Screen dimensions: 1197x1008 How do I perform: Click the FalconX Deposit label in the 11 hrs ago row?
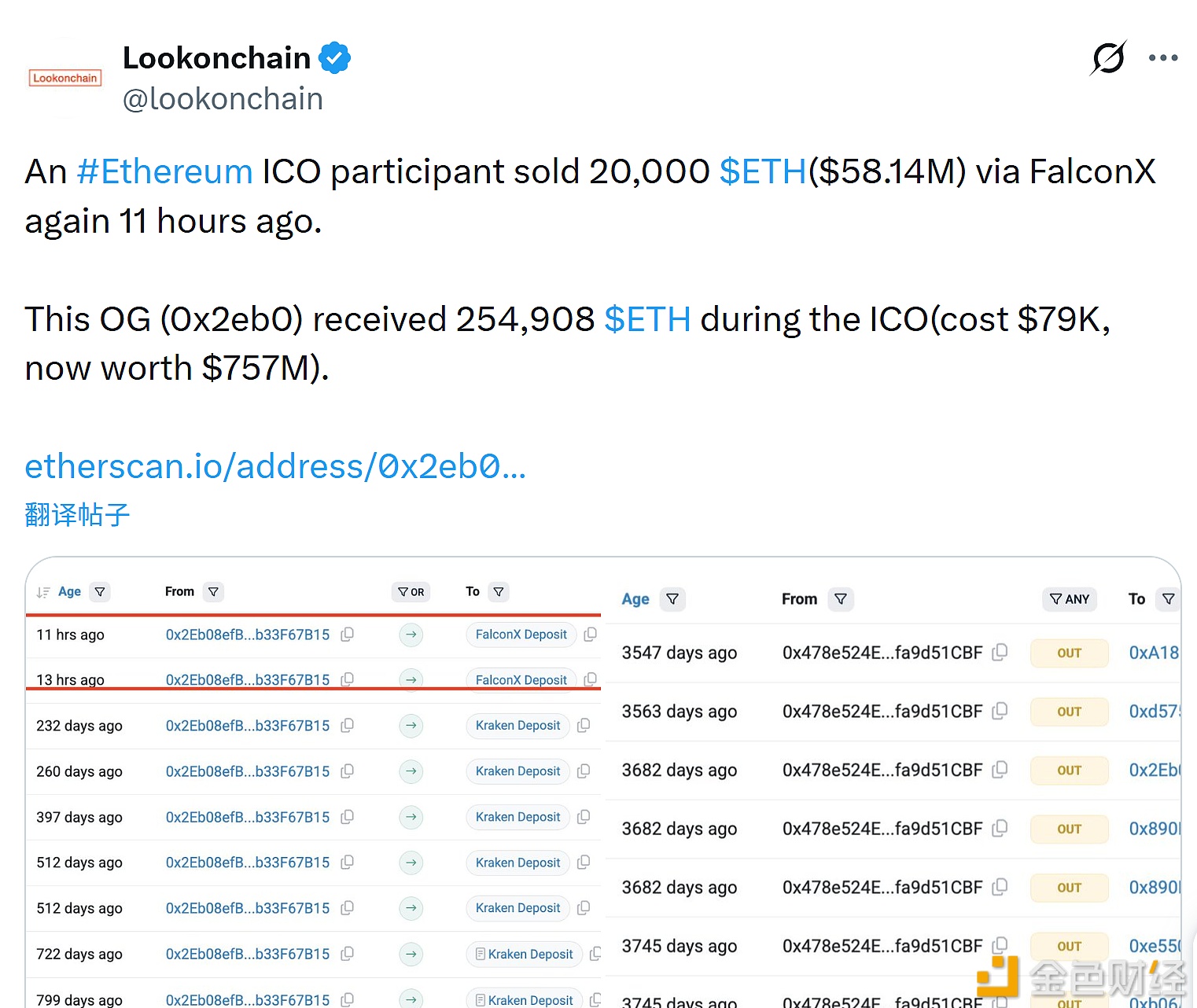point(521,635)
